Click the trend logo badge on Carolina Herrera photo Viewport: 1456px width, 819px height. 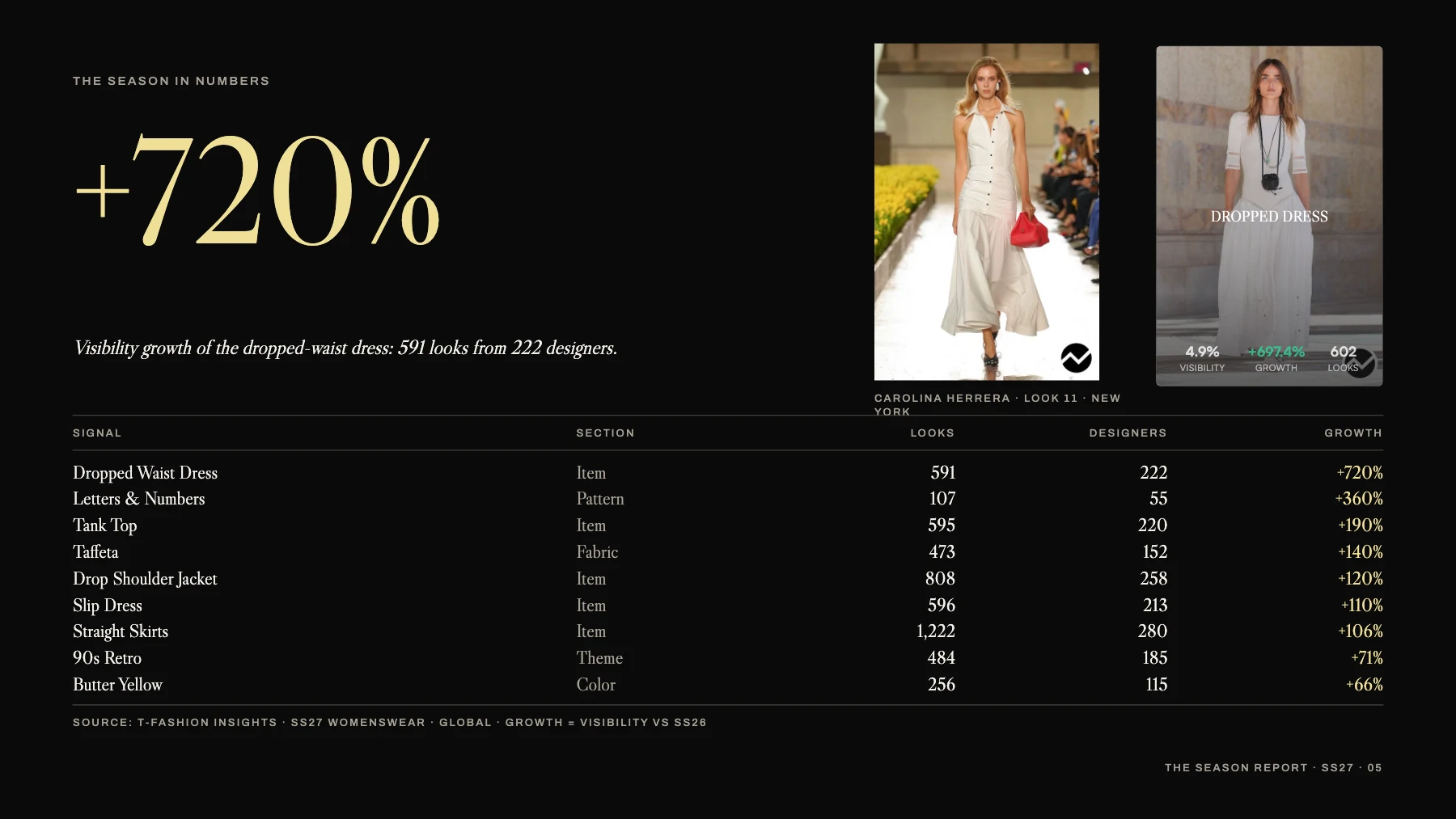(x=1076, y=357)
